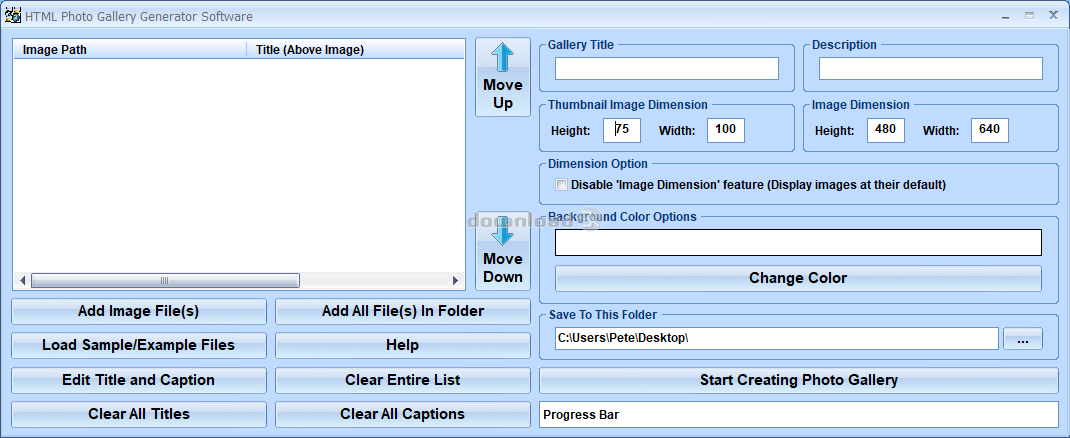The height and width of the screenshot is (438, 1070).
Task: Click the list's right scroll arrow
Action: point(456,281)
